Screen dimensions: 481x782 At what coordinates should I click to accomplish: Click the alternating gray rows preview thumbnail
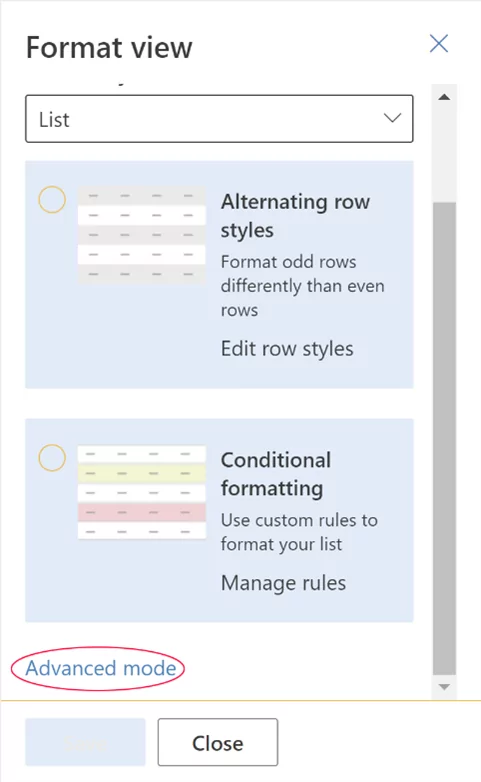[x=142, y=235]
